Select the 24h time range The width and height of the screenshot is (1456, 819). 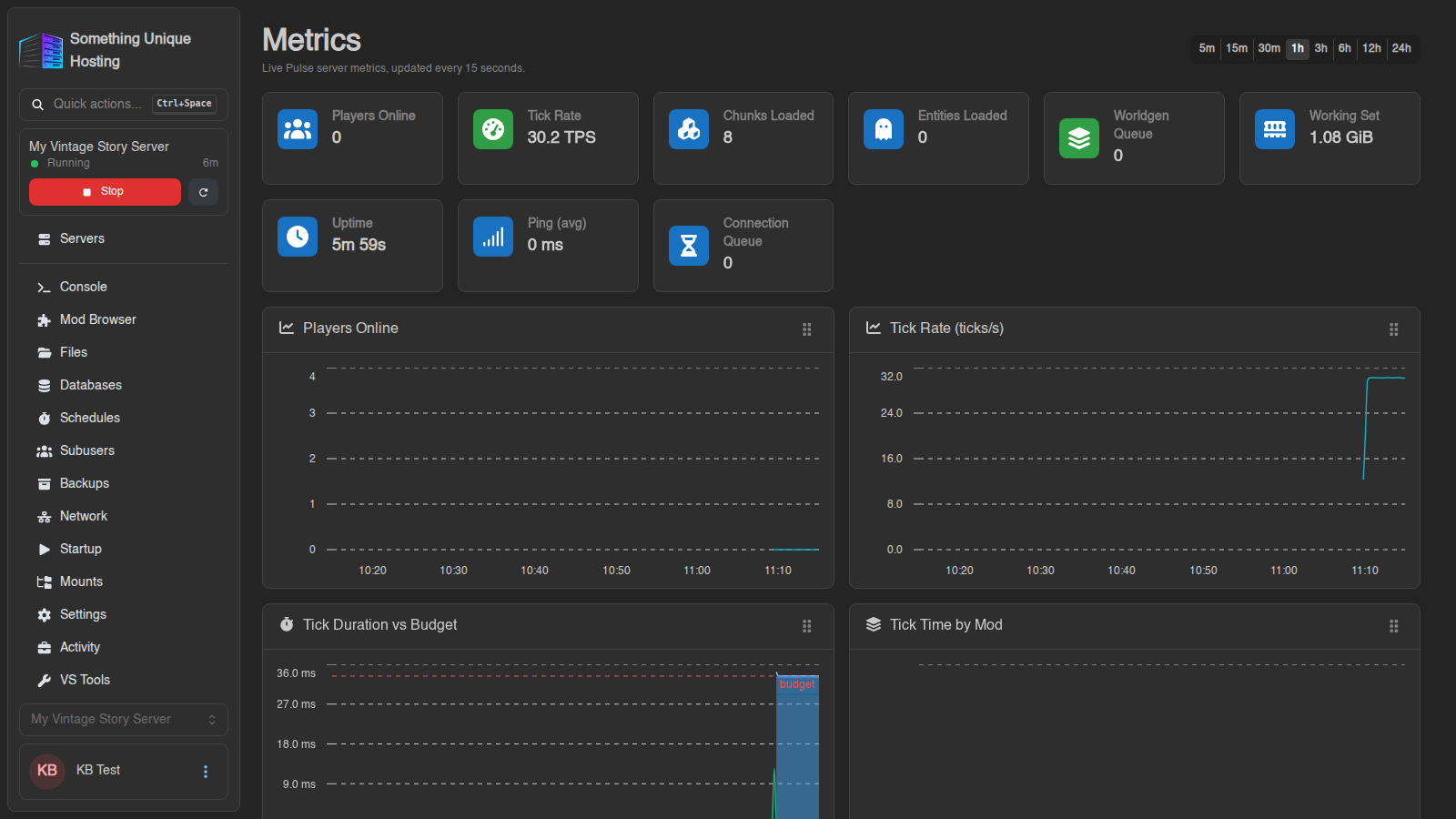tap(1401, 48)
